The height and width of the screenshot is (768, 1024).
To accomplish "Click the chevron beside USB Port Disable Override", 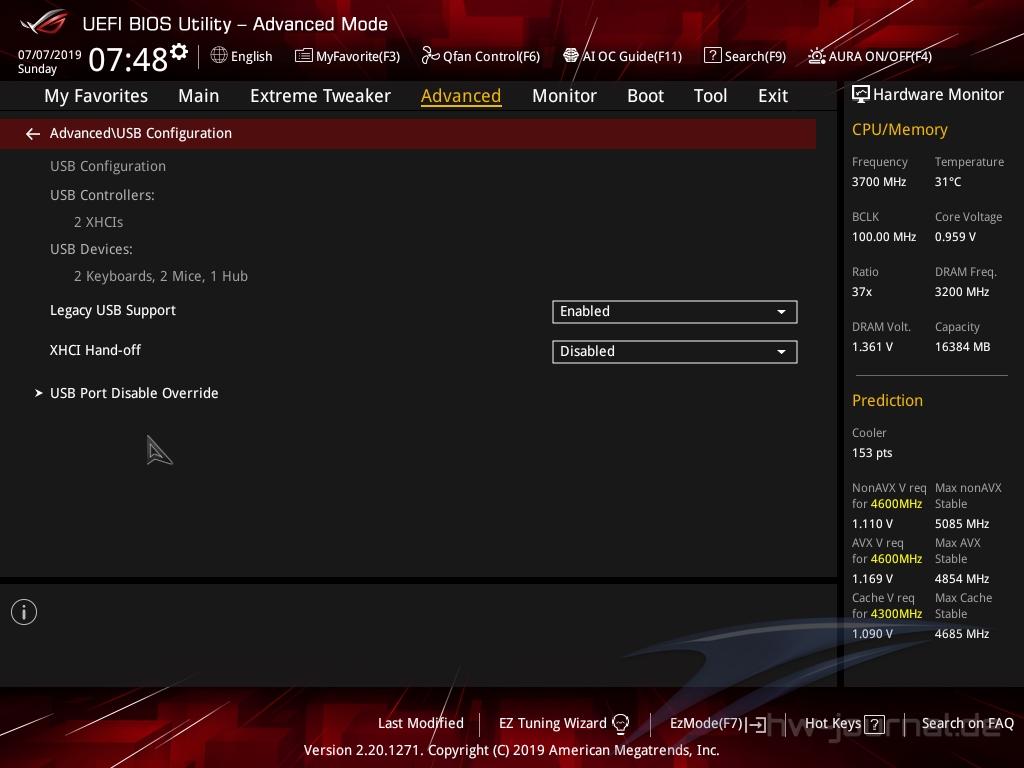I will (x=39, y=393).
